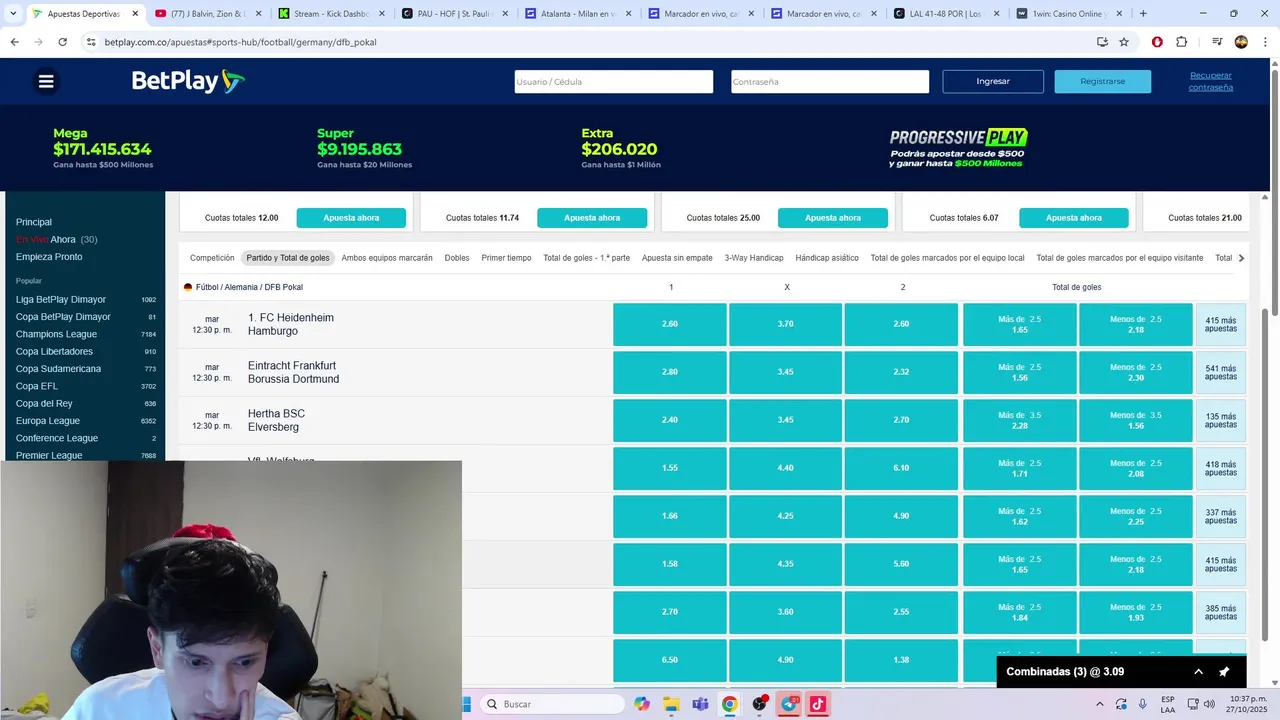Viewport: 1280px width, 720px height.
Task: Open the media control icon in Chrome toolbar
Action: click(x=1217, y=42)
